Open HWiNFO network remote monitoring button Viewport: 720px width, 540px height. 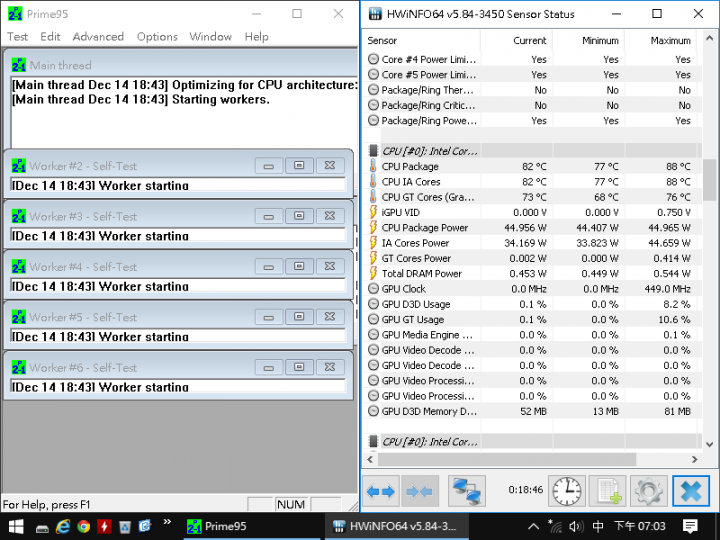(467, 491)
